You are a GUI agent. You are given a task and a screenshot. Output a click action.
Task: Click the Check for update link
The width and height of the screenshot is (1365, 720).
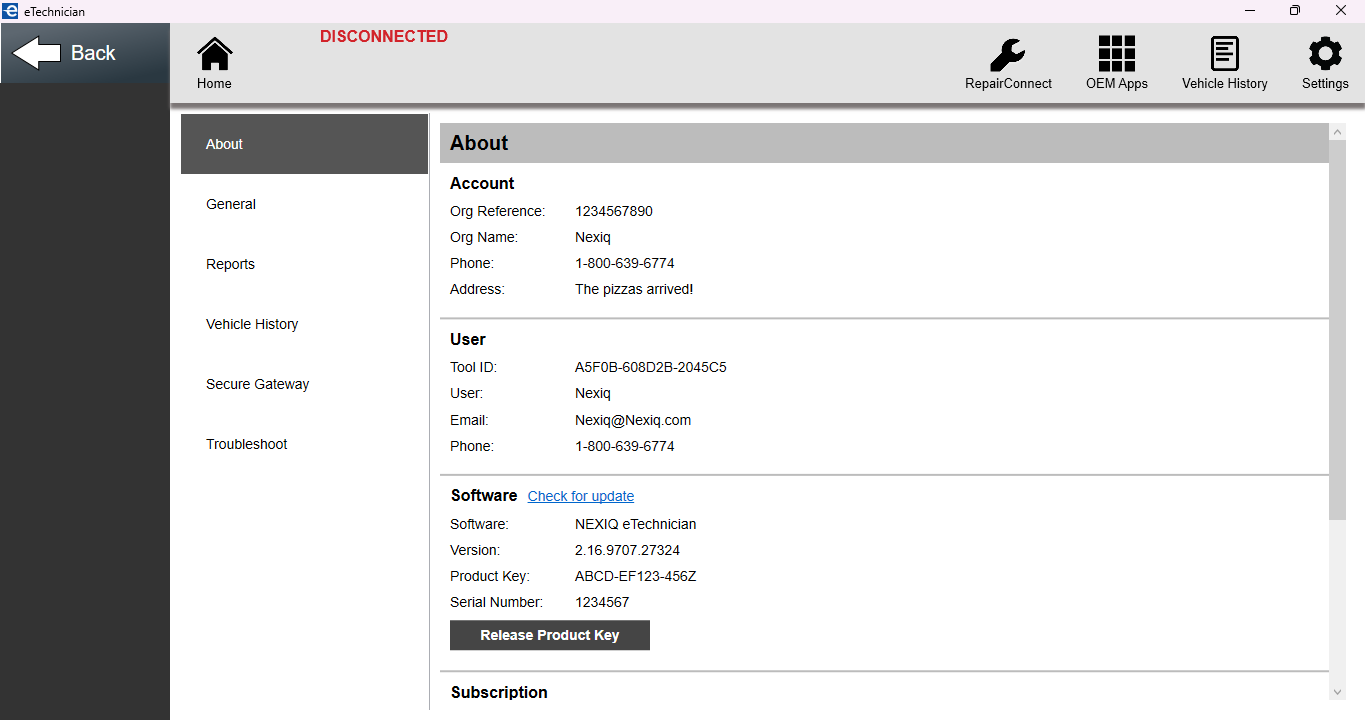[x=581, y=496]
